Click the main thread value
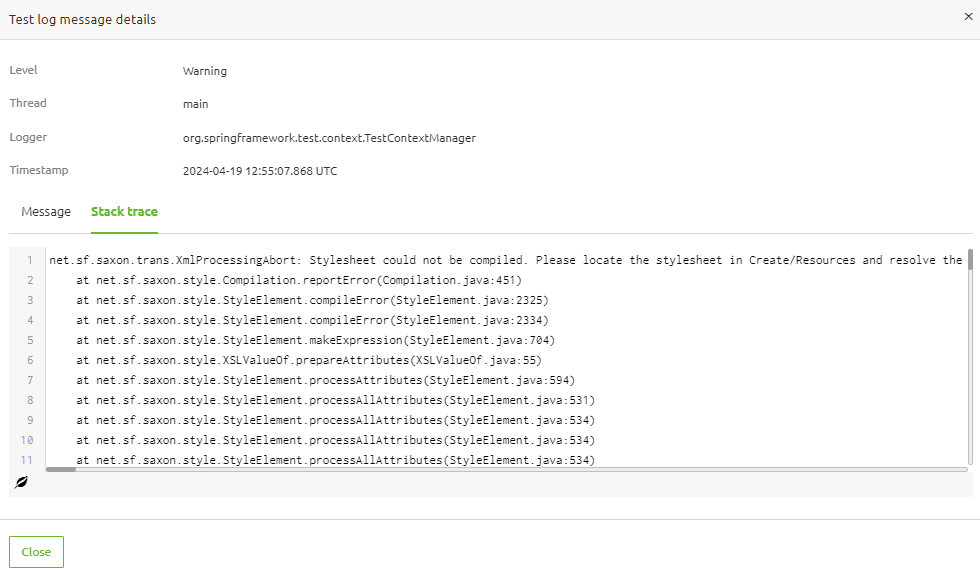980x582 pixels. (x=195, y=104)
